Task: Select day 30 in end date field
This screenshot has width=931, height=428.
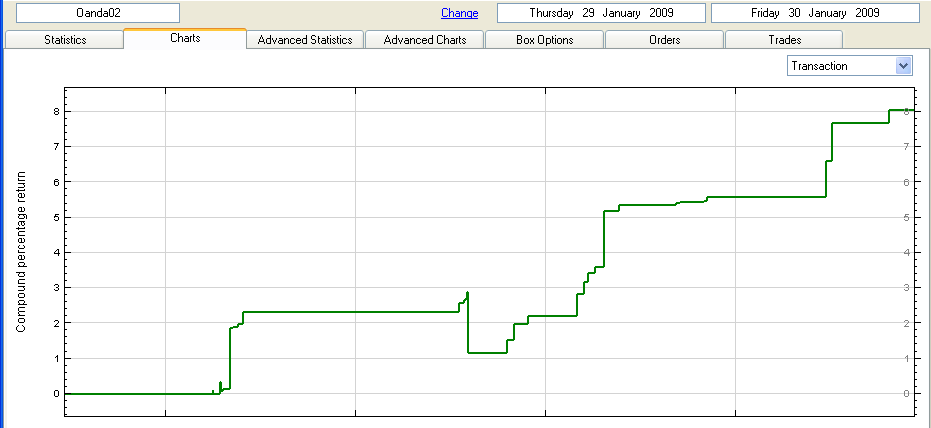Action: [794, 13]
